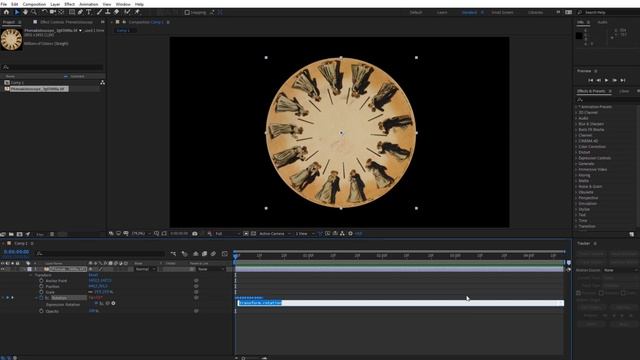Select the Hand tool

pos(25,12)
